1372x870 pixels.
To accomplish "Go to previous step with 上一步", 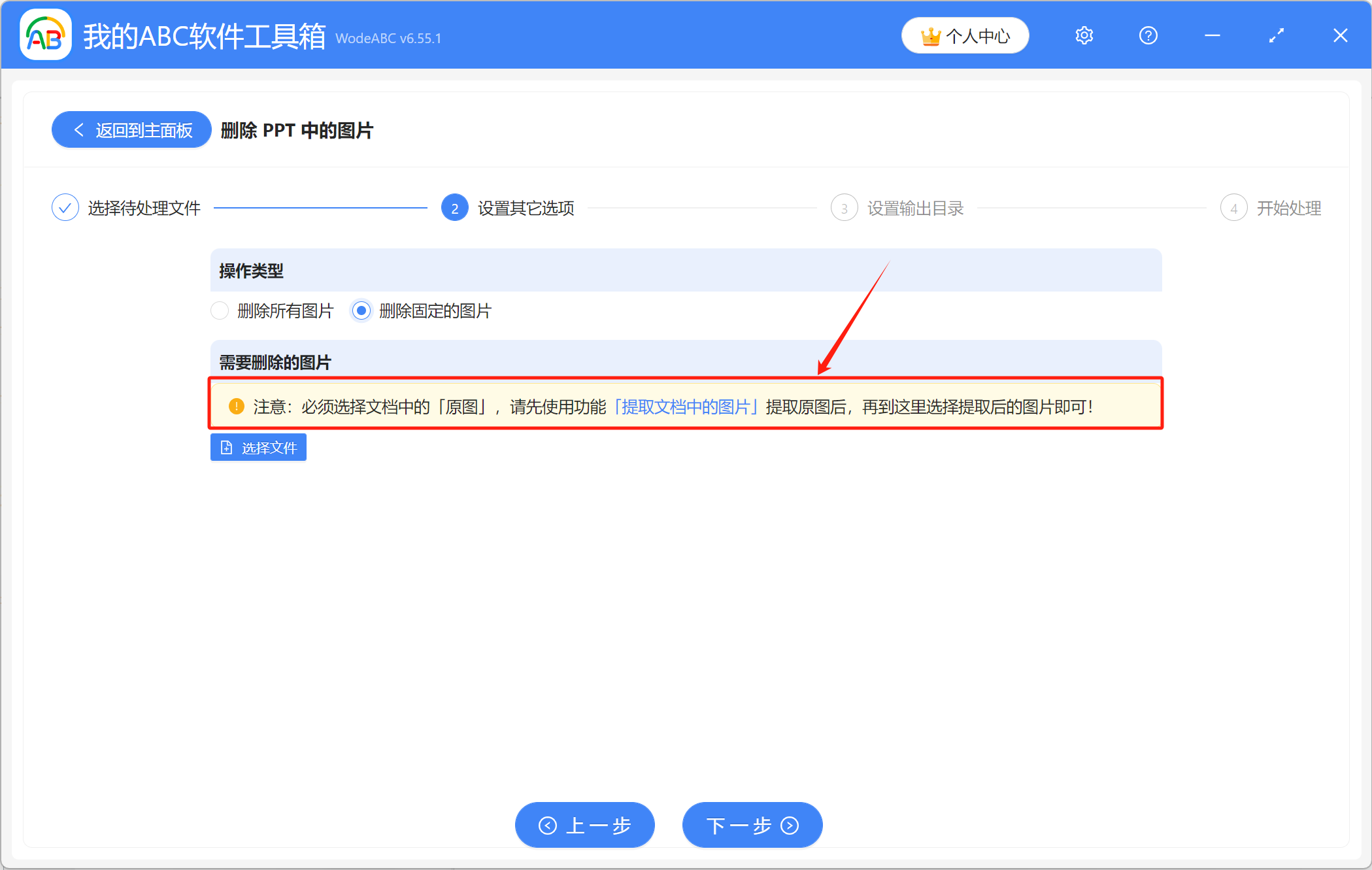I will pos(584,825).
